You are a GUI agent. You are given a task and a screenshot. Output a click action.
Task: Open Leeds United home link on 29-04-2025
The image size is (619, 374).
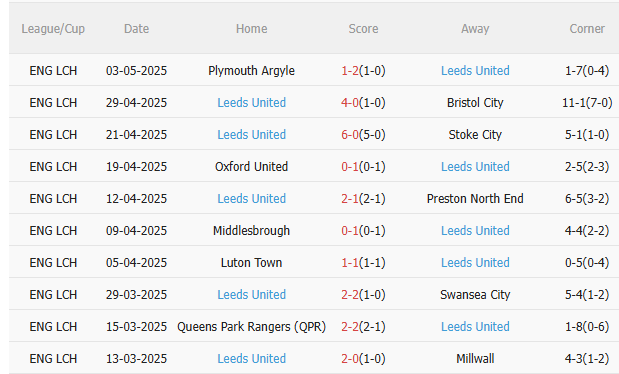pyautogui.click(x=251, y=103)
